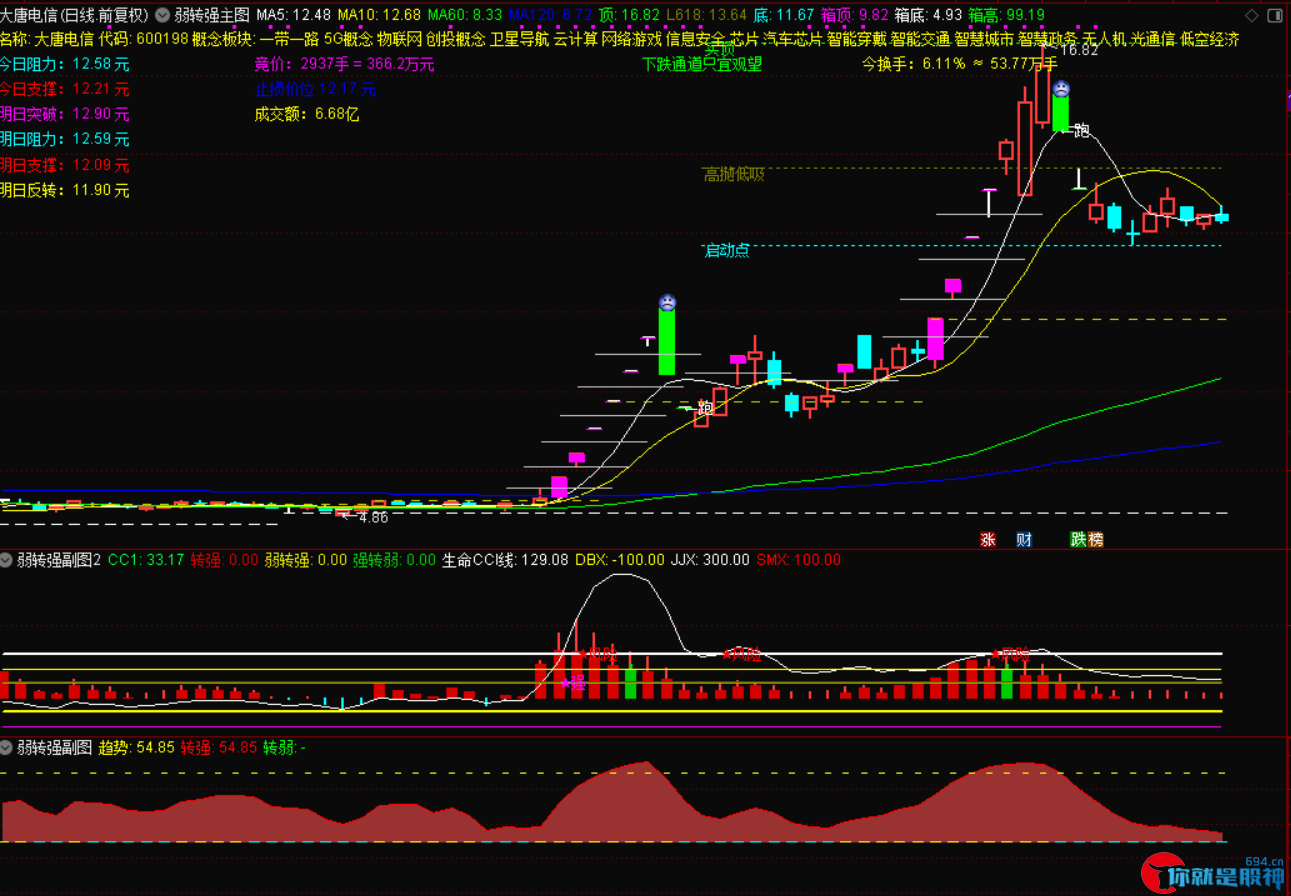
Task: Click the latest cyan candle at the right edge
Action: pyautogui.click(x=1221, y=215)
